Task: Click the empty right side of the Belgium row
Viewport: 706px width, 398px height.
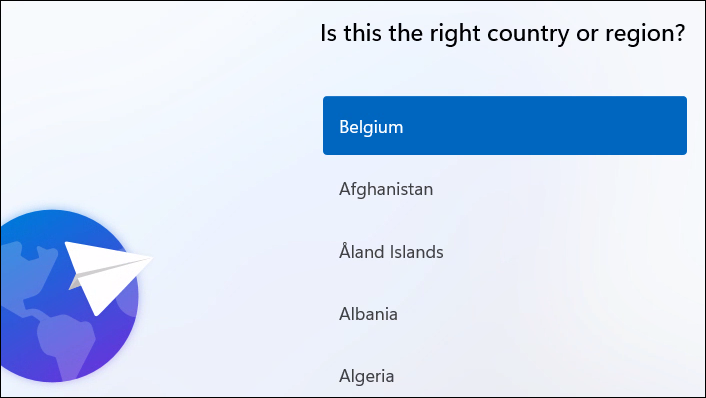Action: 563,126
